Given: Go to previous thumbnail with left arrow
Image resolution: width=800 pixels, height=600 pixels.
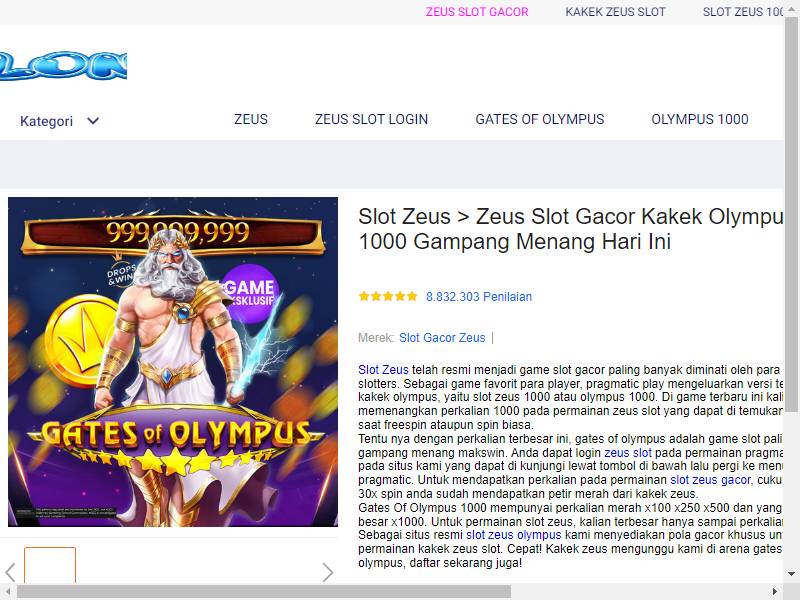Looking at the screenshot, I should 10,572.
